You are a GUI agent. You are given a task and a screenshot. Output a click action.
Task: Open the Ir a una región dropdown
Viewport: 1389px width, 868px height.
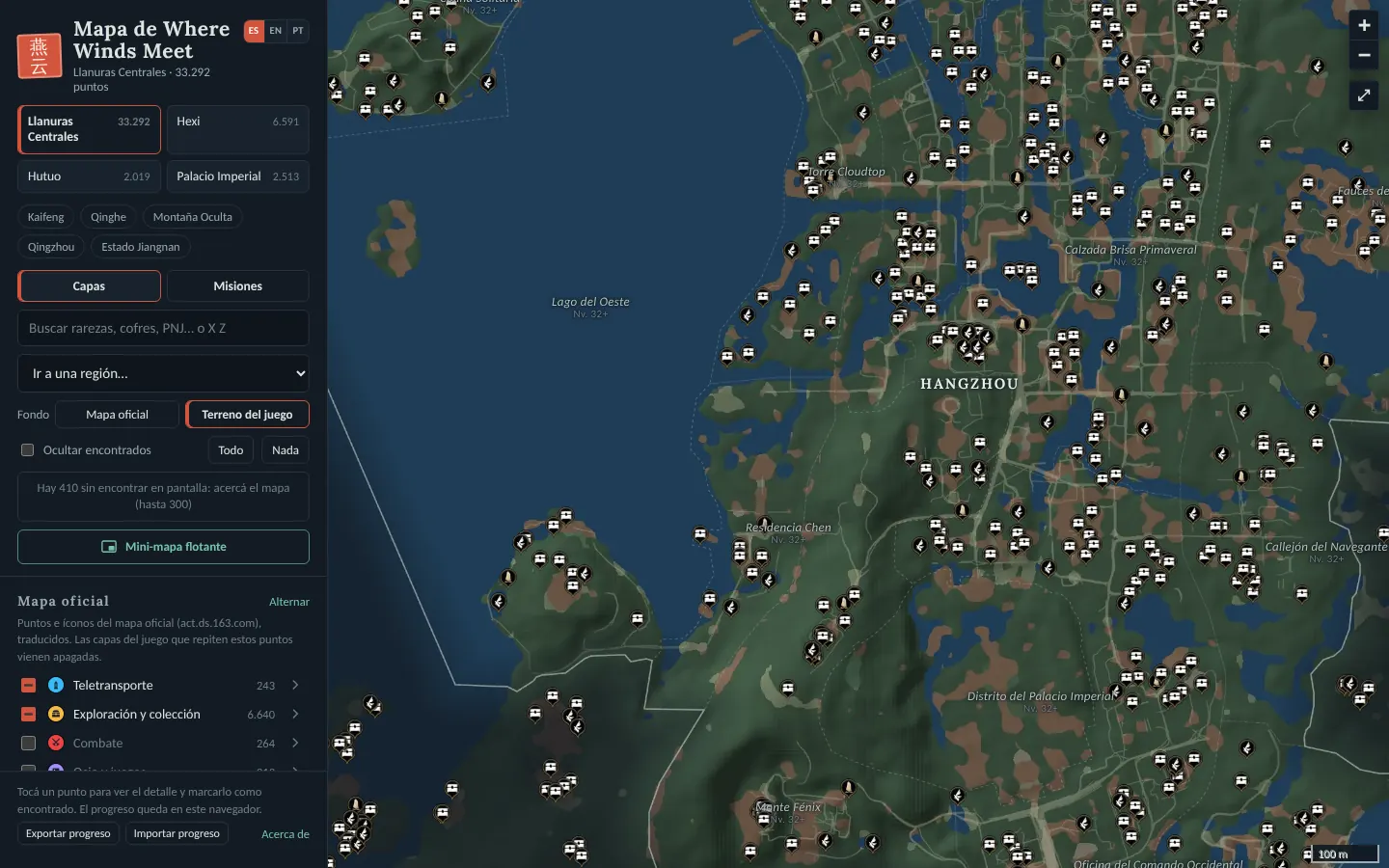[x=163, y=373]
